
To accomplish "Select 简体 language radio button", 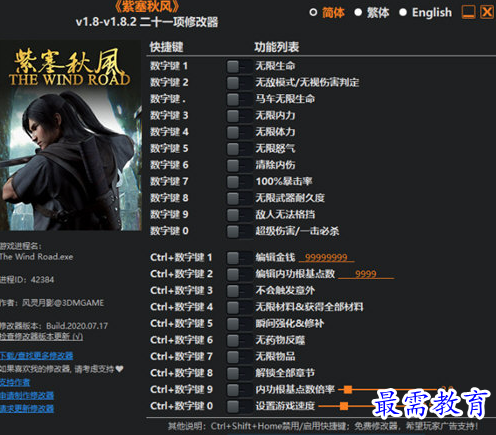I will tap(313, 13).
